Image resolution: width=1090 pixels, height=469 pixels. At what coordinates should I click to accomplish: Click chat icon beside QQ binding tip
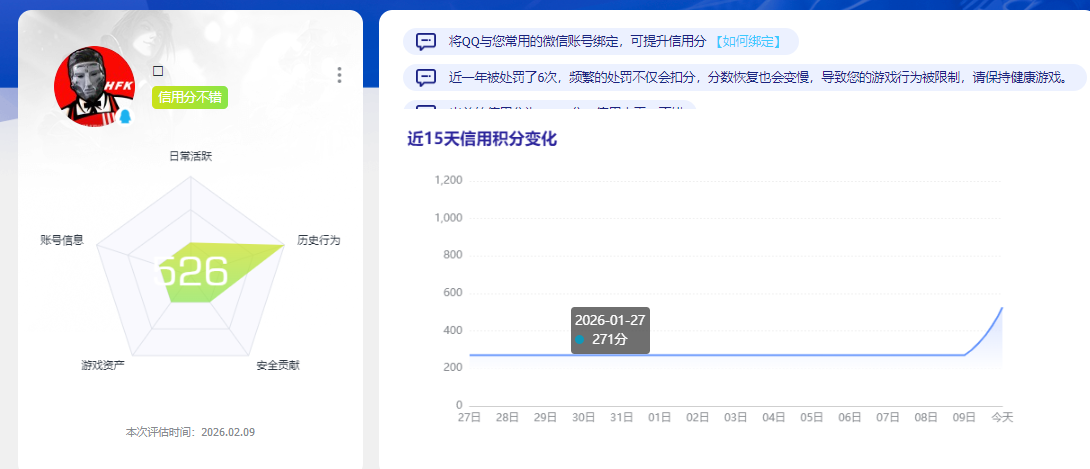point(426,42)
